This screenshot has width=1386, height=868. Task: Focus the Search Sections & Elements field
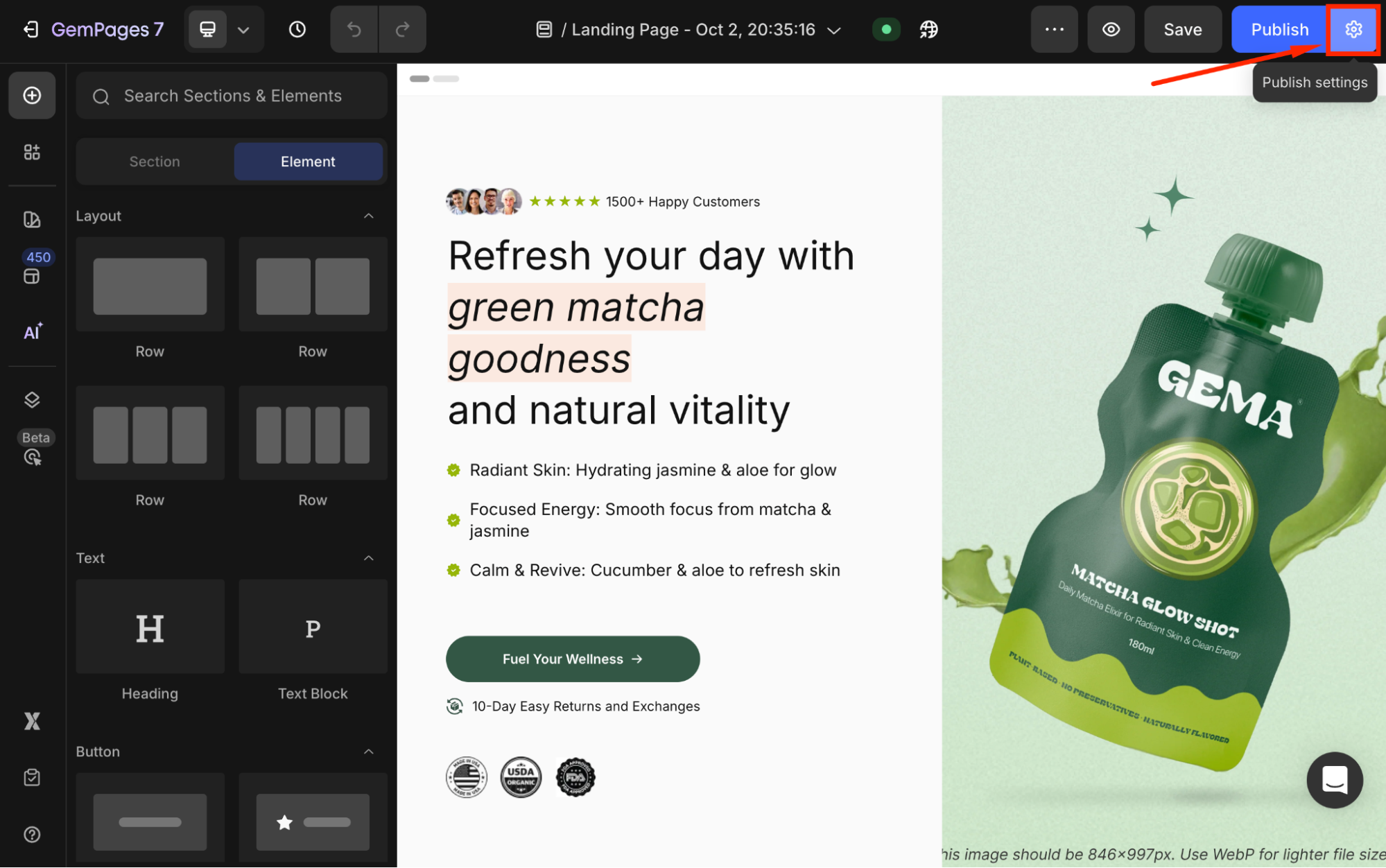tap(232, 96)
